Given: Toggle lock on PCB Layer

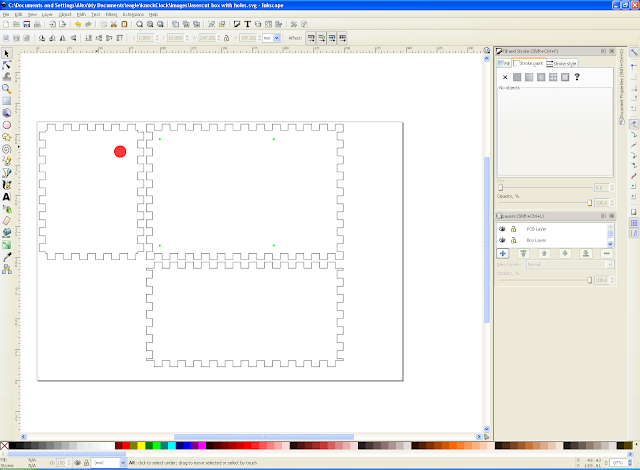Looking at the screenshot, I should [x=513, y=229].
